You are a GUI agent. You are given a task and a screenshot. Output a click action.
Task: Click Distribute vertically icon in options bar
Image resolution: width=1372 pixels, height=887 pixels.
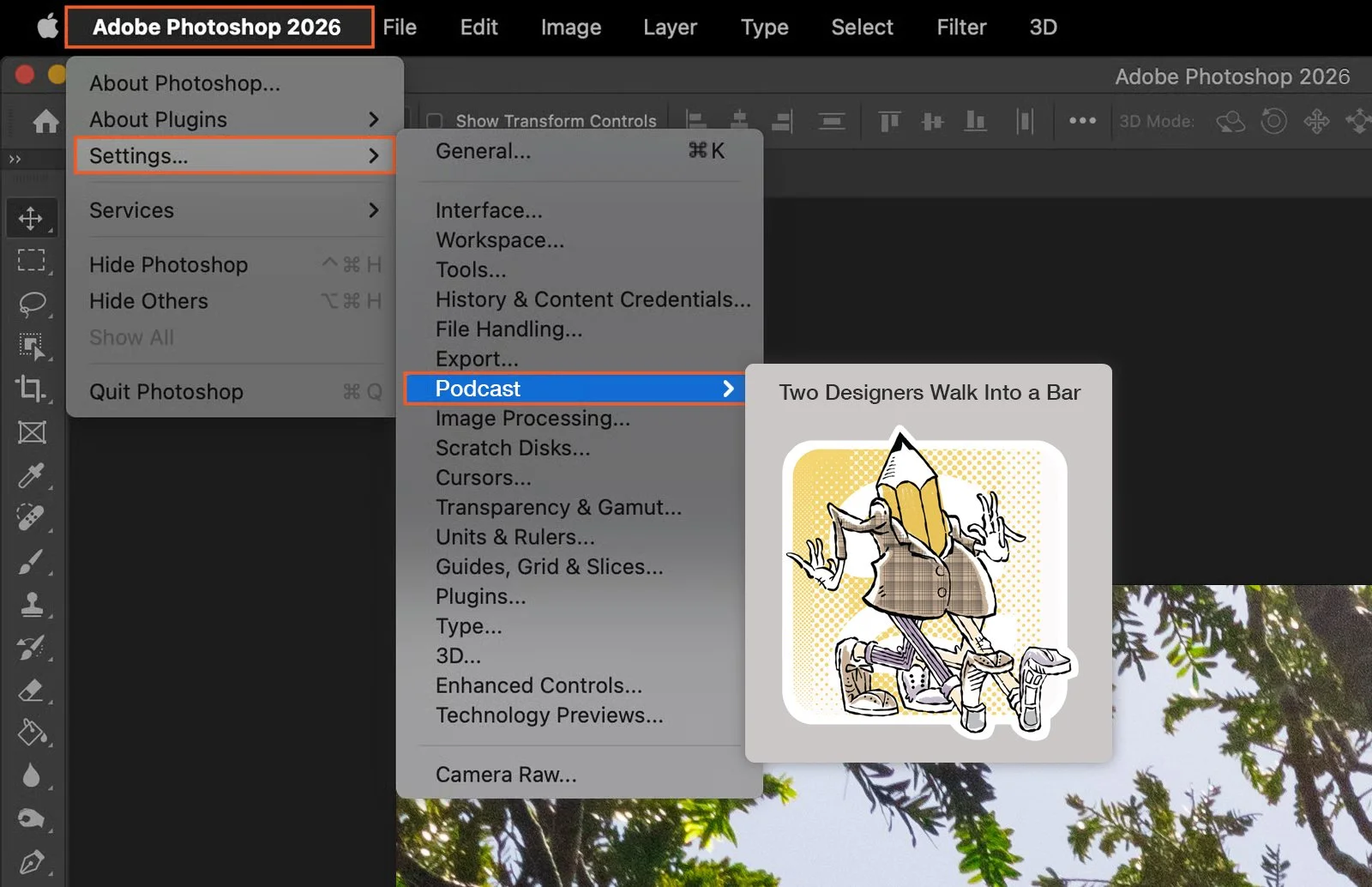pos(831,121)
